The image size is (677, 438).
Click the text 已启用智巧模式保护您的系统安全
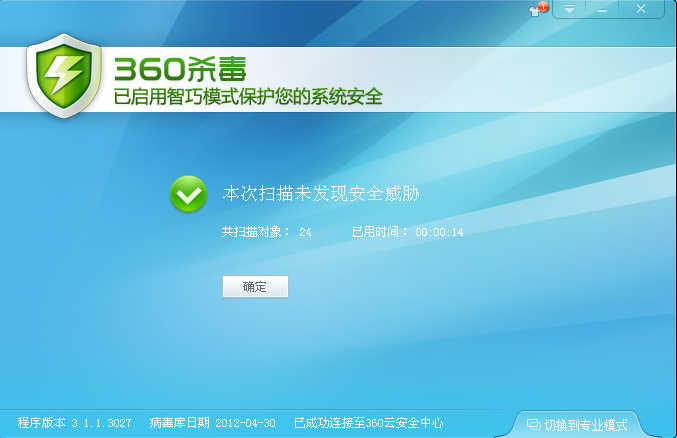tap(248, 96)
